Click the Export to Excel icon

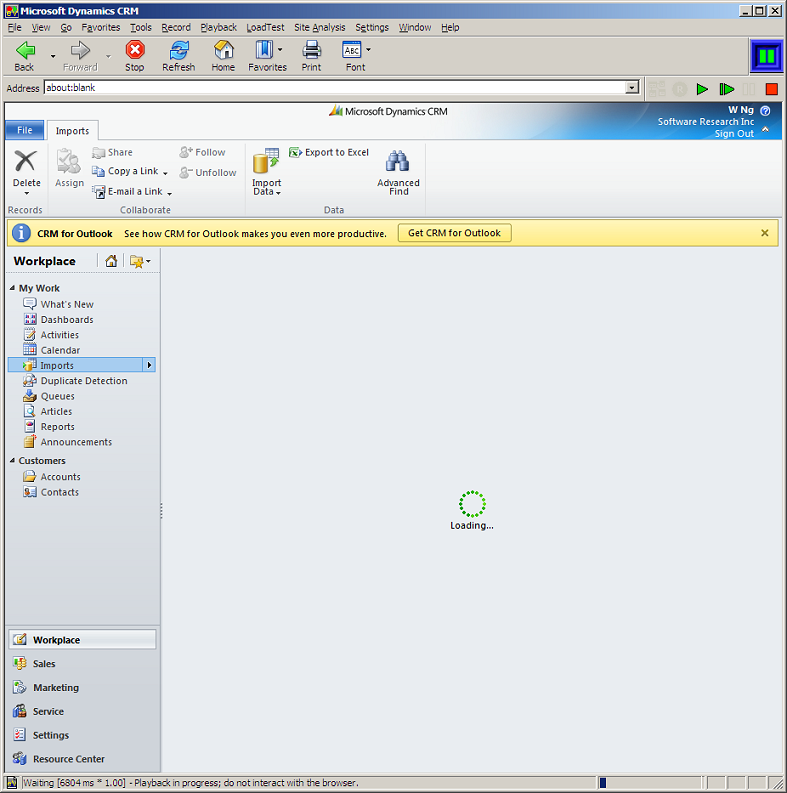coord(295,152)
